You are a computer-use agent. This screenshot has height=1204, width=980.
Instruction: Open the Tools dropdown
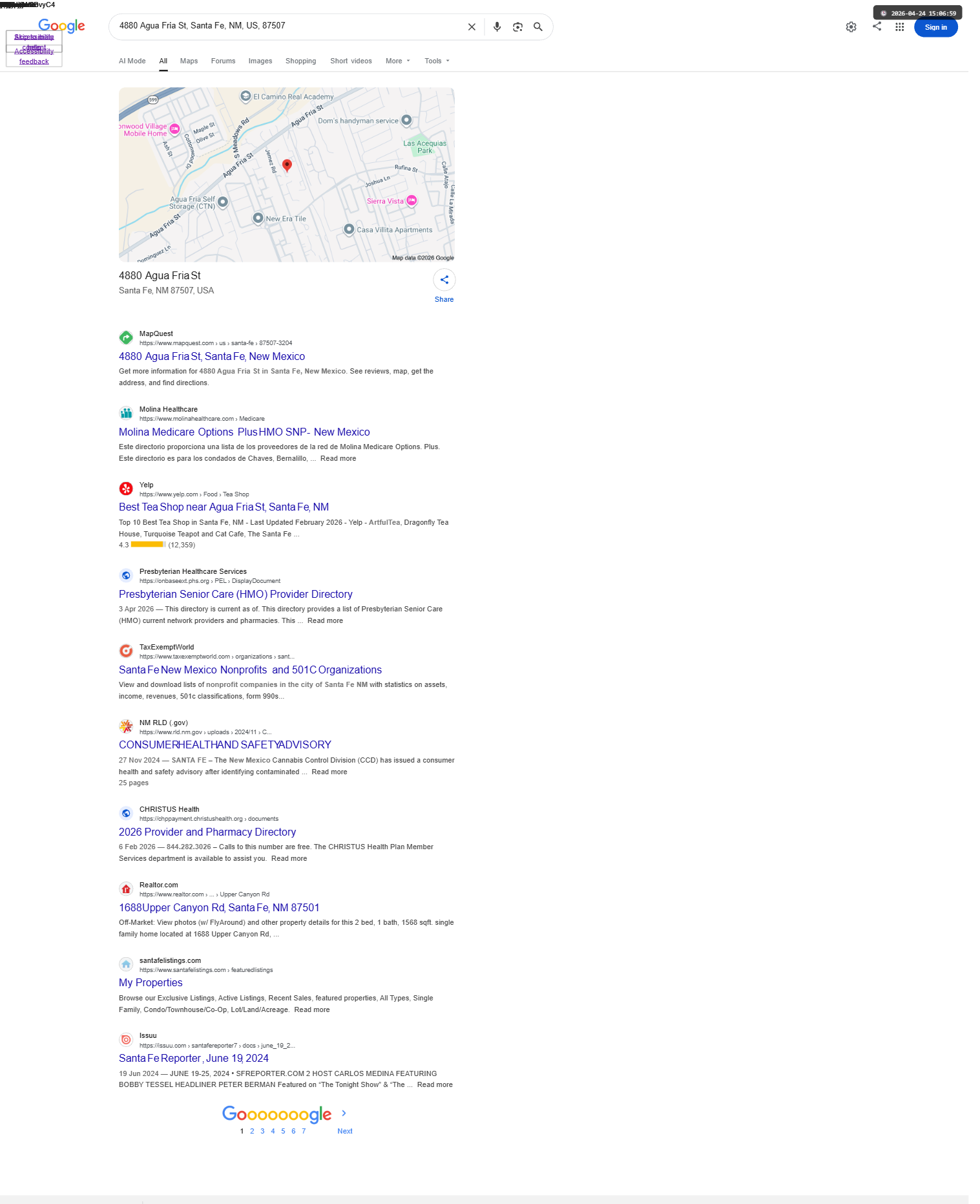437,61
